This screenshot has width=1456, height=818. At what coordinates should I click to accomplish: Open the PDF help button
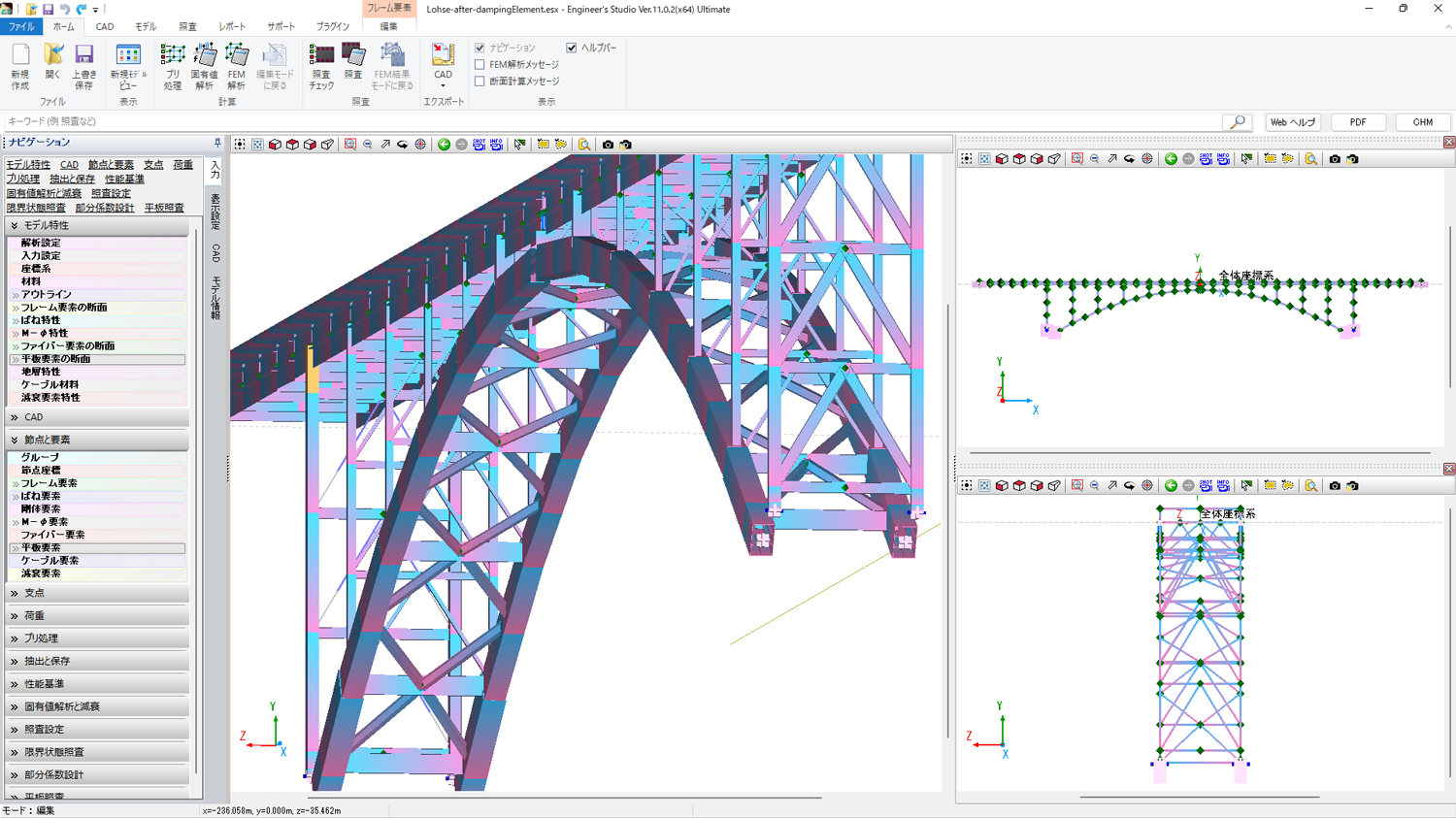pos(1357,122)
